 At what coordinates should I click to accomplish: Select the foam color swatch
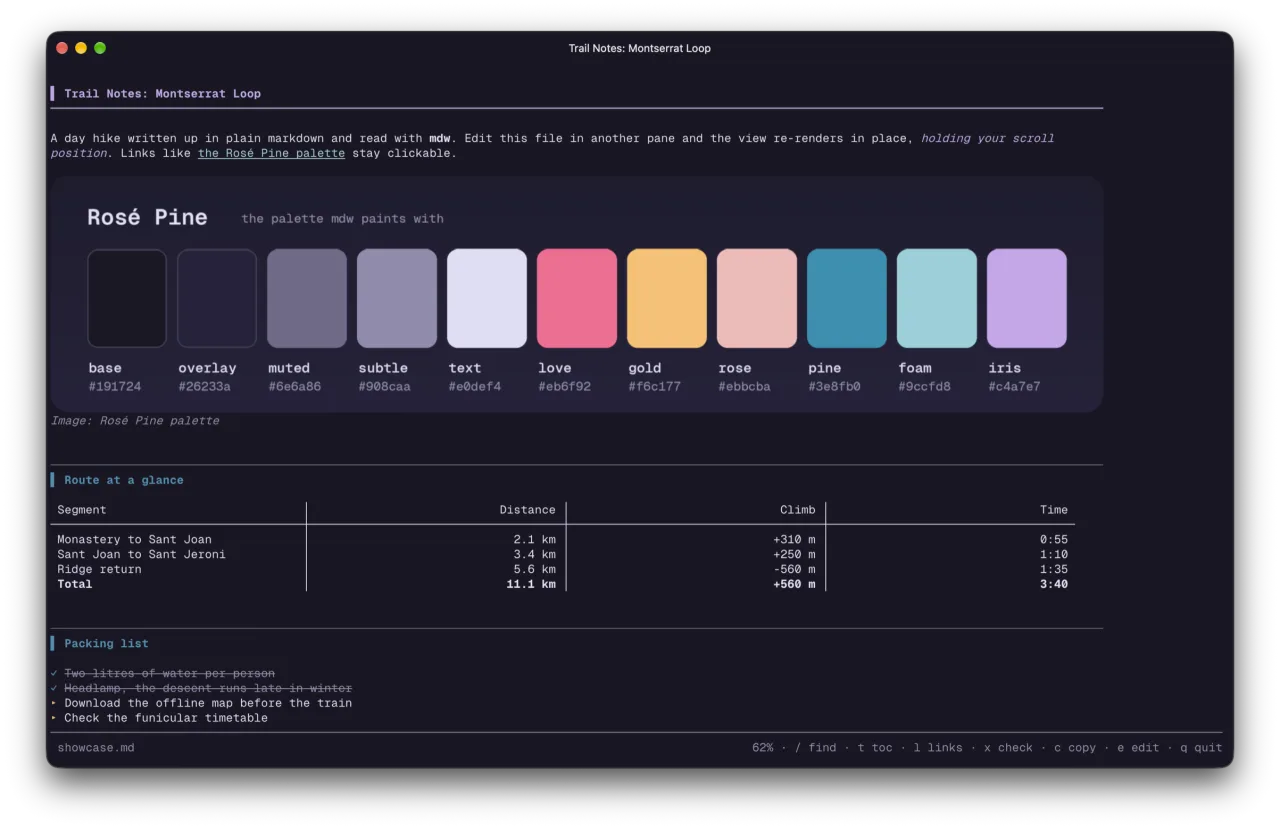[x=937, y=298]
